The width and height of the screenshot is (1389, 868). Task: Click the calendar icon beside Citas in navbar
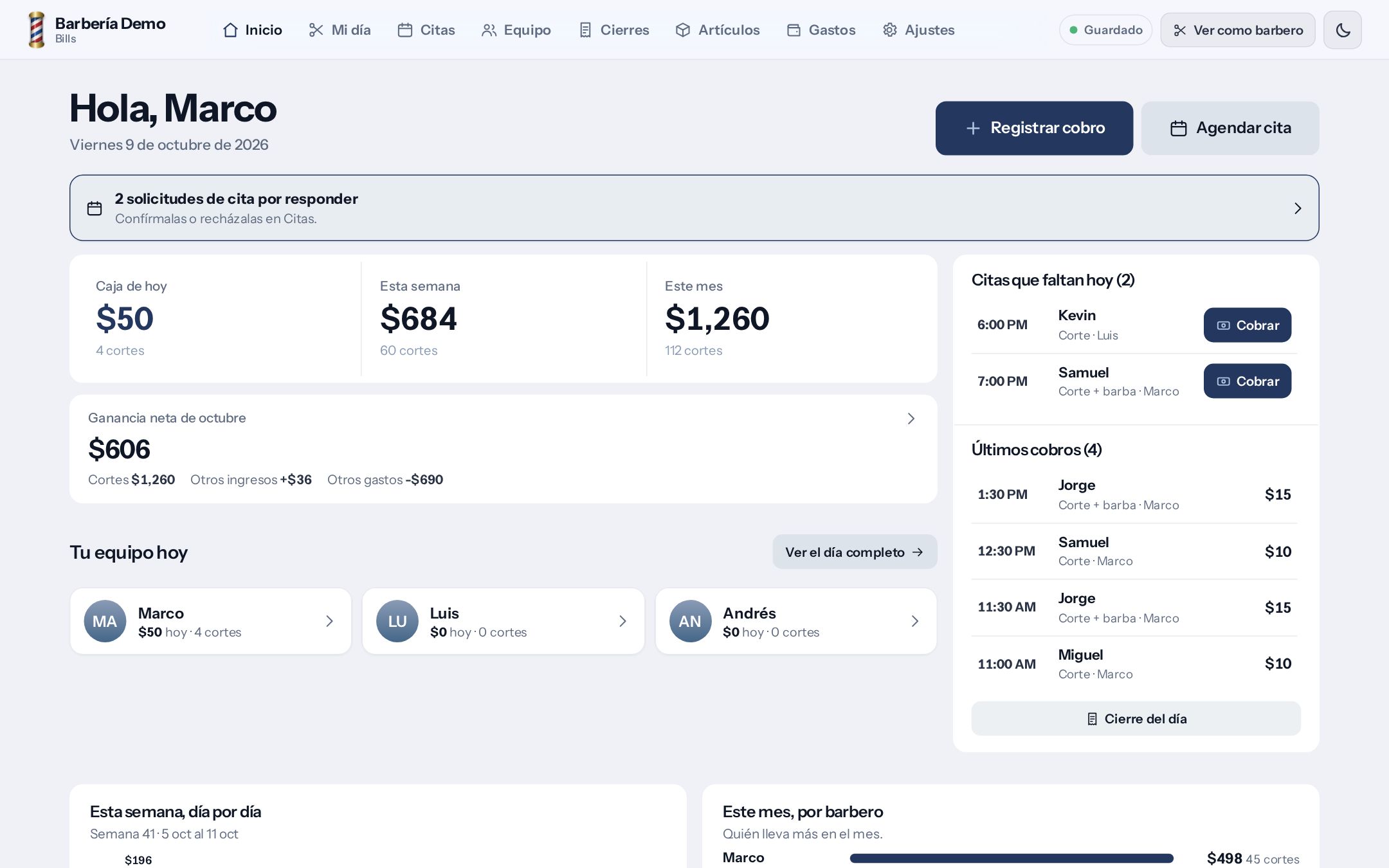[404, 30]
